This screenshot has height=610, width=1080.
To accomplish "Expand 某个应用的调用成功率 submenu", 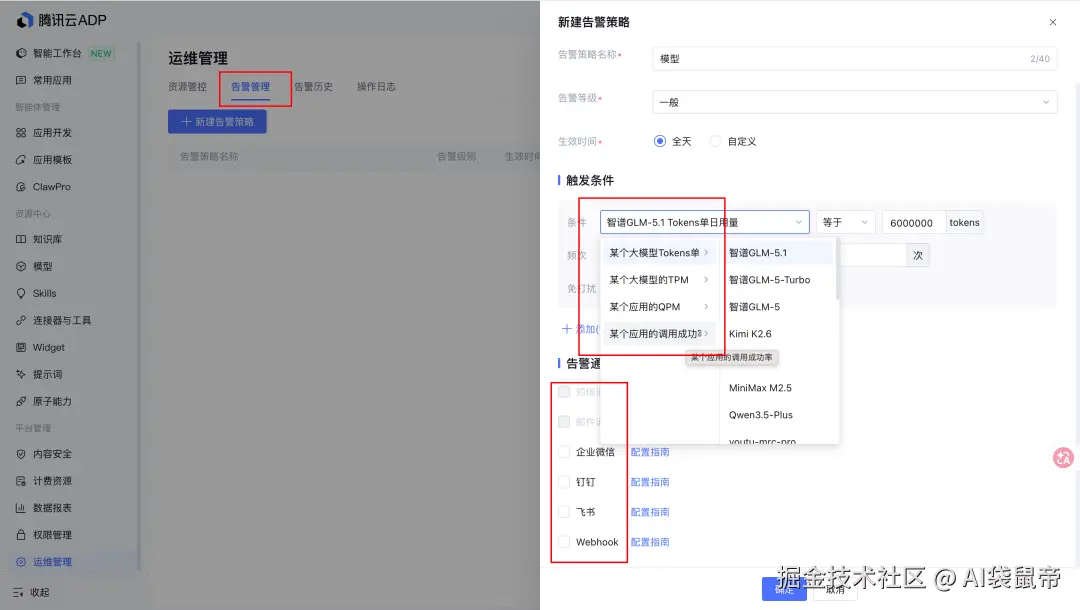I will pos(659,333).
